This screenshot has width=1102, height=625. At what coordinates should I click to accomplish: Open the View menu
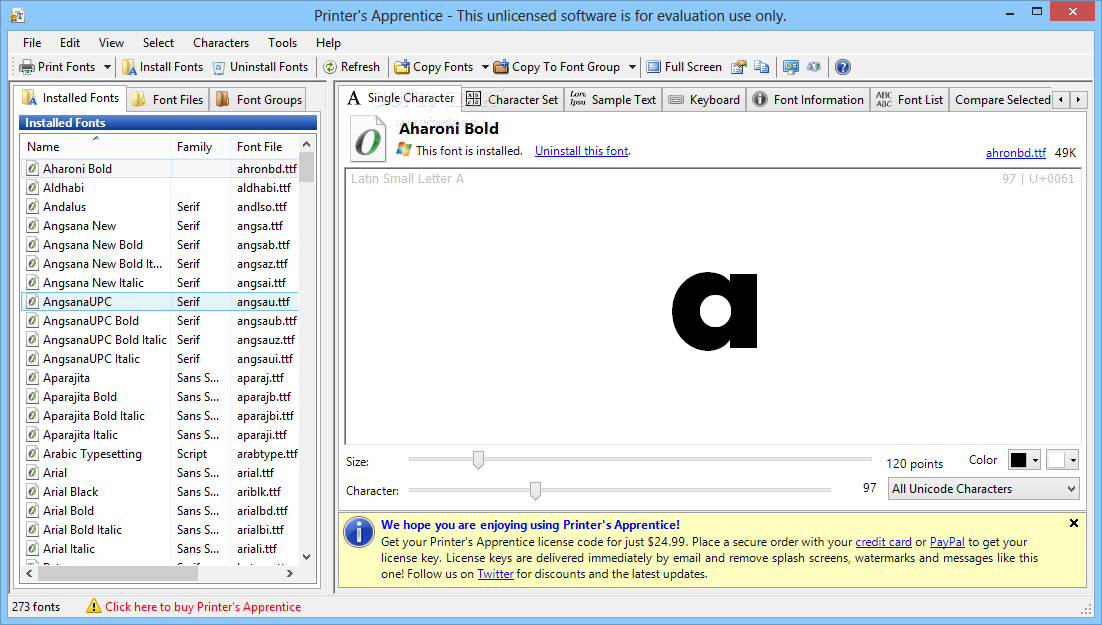click(x=111, y=43)
